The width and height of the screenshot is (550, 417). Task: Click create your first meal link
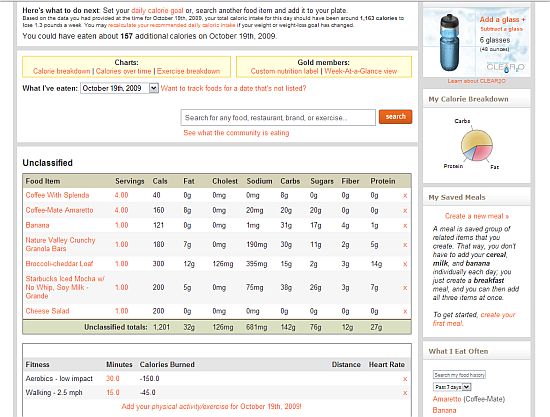pyautogui.click(x=474, y=319)
